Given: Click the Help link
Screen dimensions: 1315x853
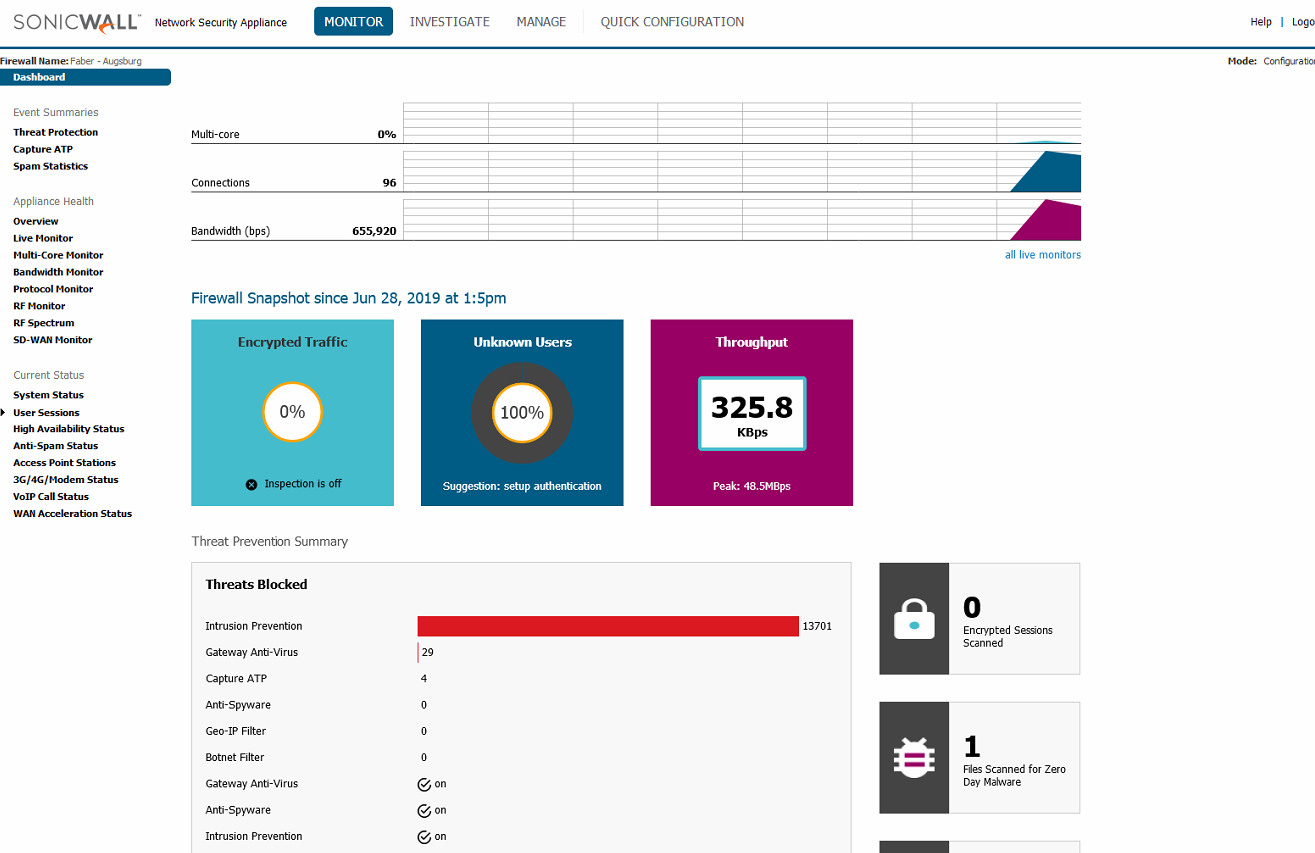Looking at the screenshot, I should click(1261, 22).
